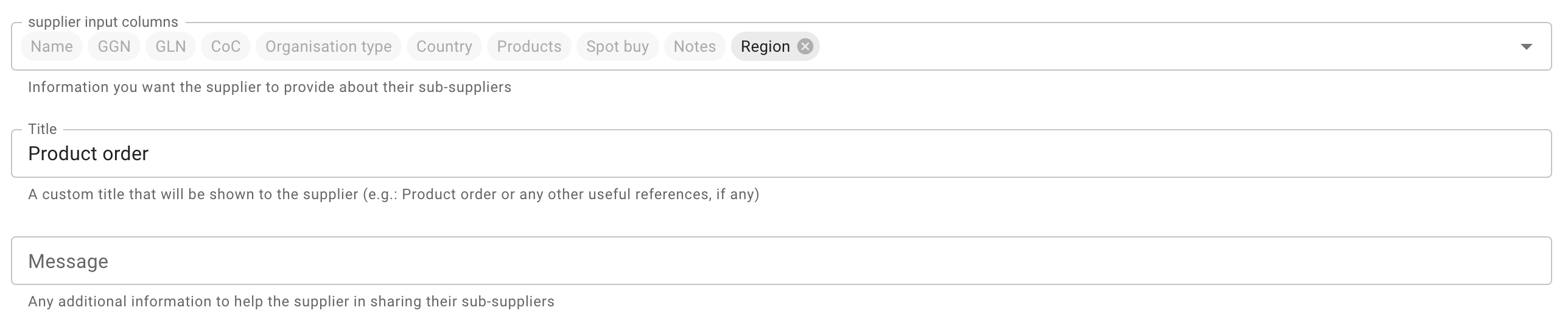This screenshot has height=324, width=1568.
Task: Click the Name chip
Action: click(x=52, y=46)
